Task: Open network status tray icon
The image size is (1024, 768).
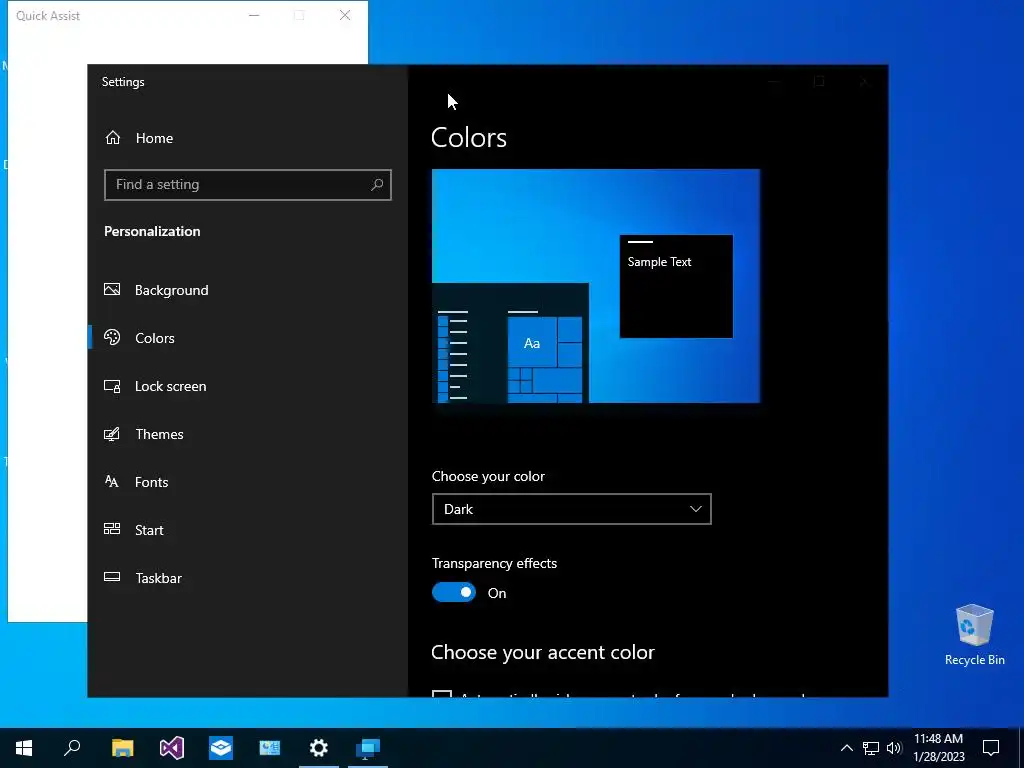Action: tap(871, 748)
